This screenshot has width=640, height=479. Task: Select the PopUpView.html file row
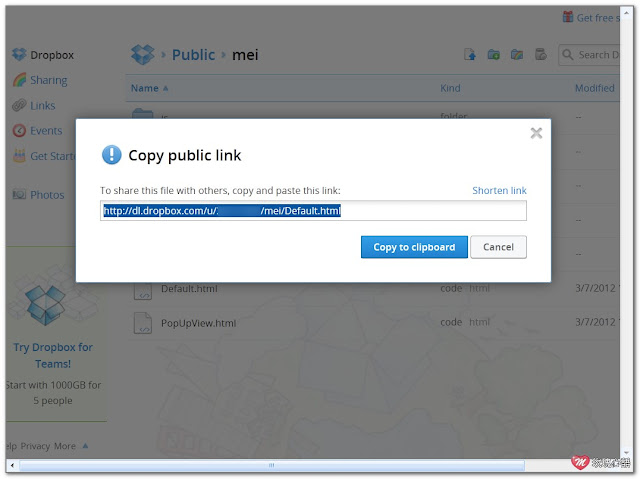click(373, 323)
